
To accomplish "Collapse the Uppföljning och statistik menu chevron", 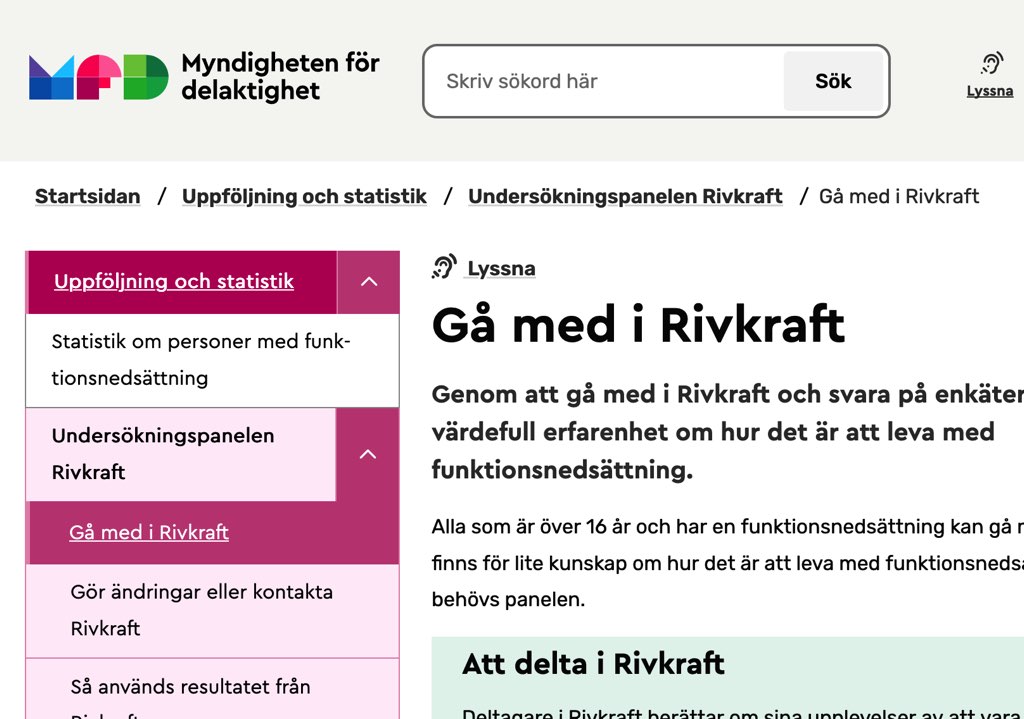I will click(369, 281).
